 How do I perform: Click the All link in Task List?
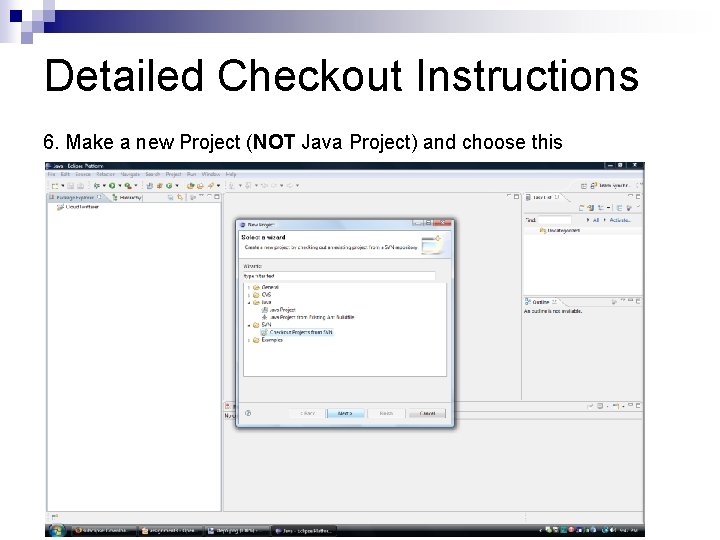point(596,220)
